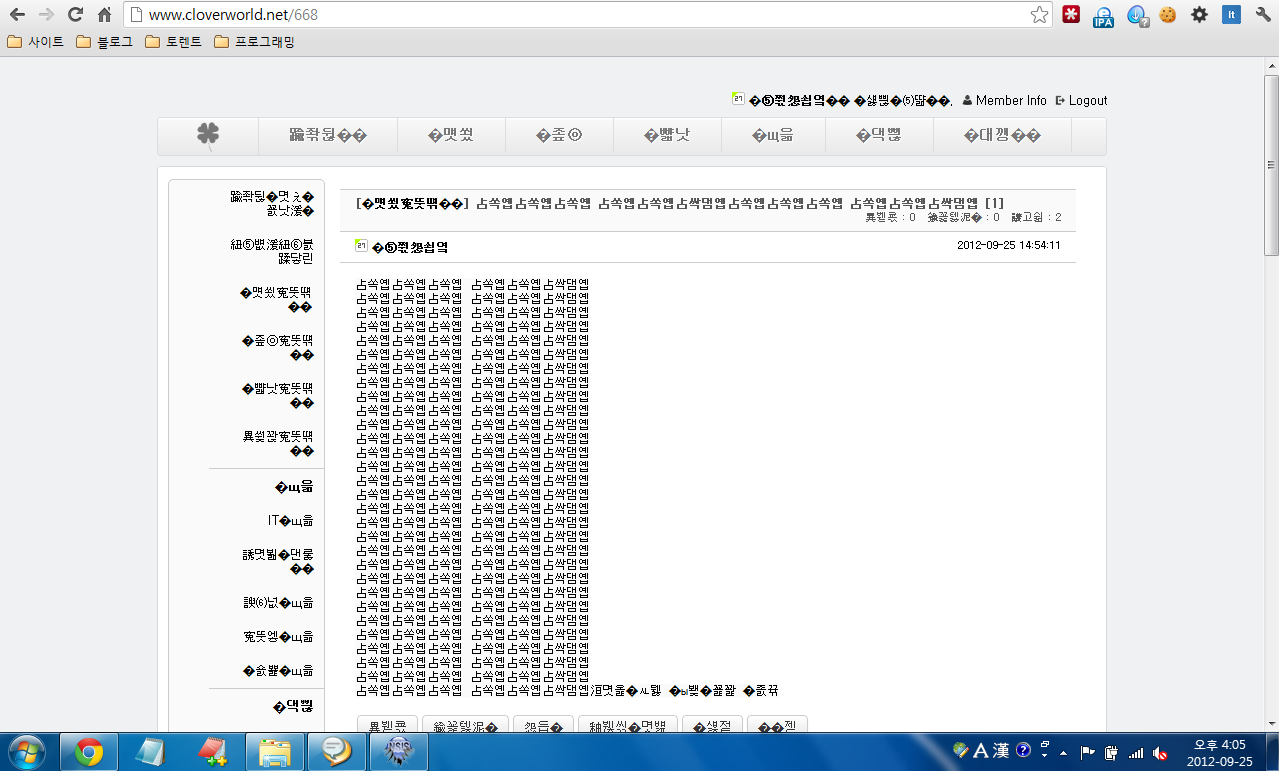This screenshot has height=771, width=1279.
Task: Click the LastPass extension icon
Action: tap(1071, 15)
